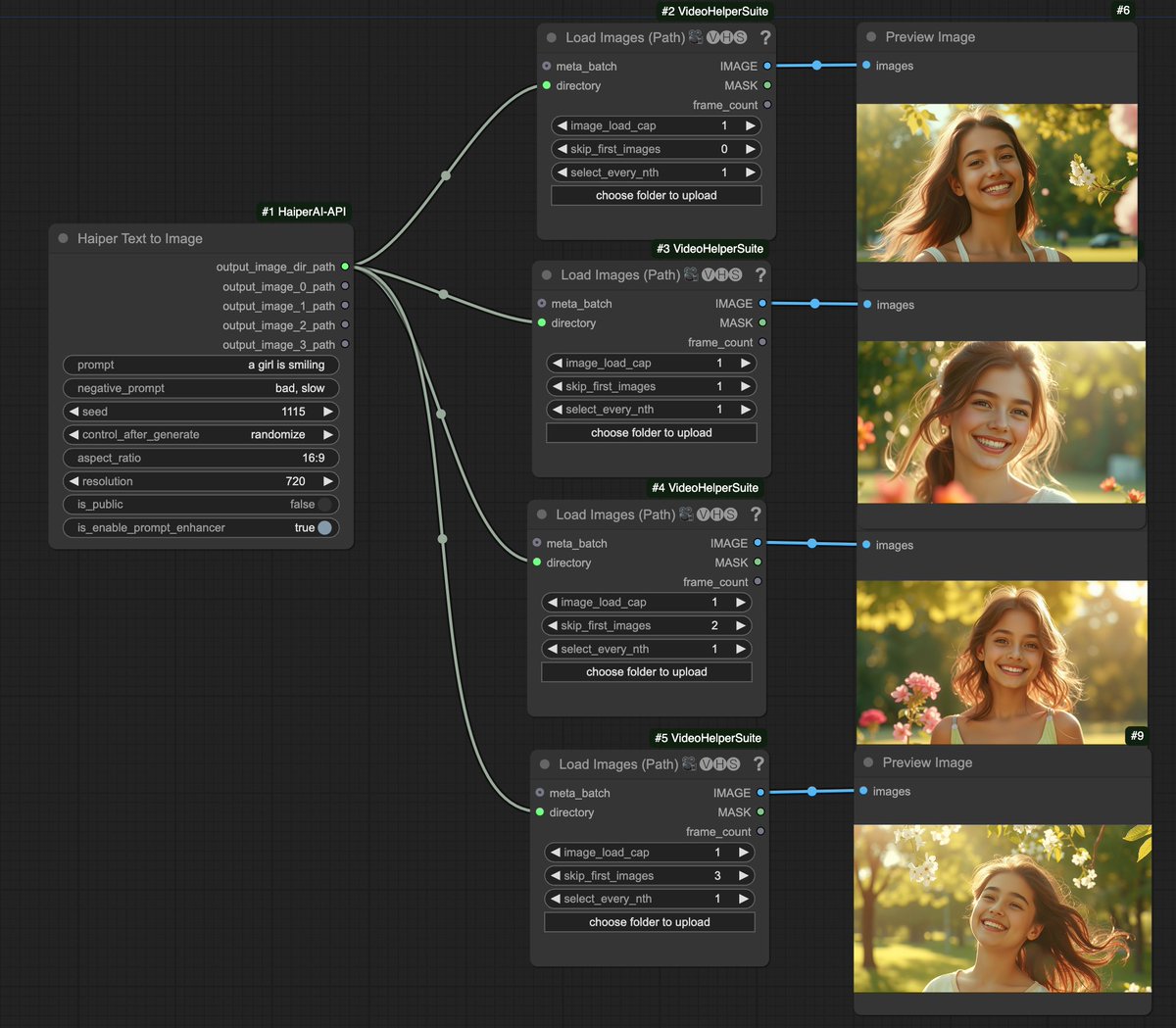Screen dimensions: 1176x1028
Task: Click frame_count output port on node #2
Action: pyautogui.click(x=767, y=105)
